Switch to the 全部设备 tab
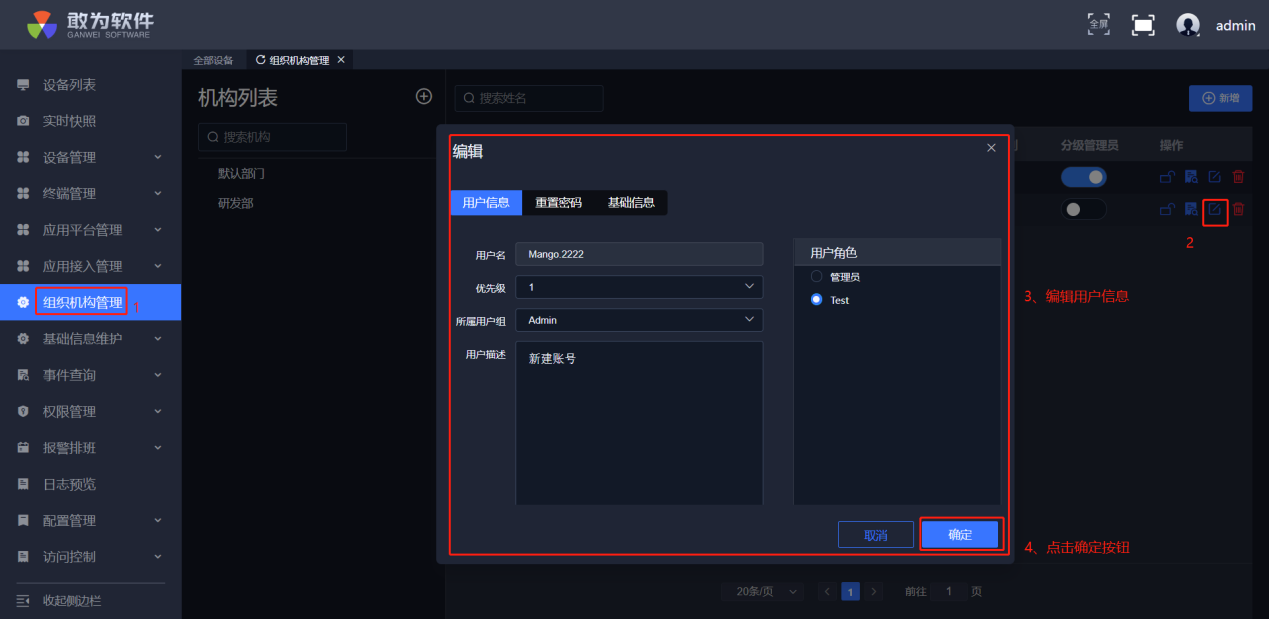The image size is (1269, 619). click(213, 60)
